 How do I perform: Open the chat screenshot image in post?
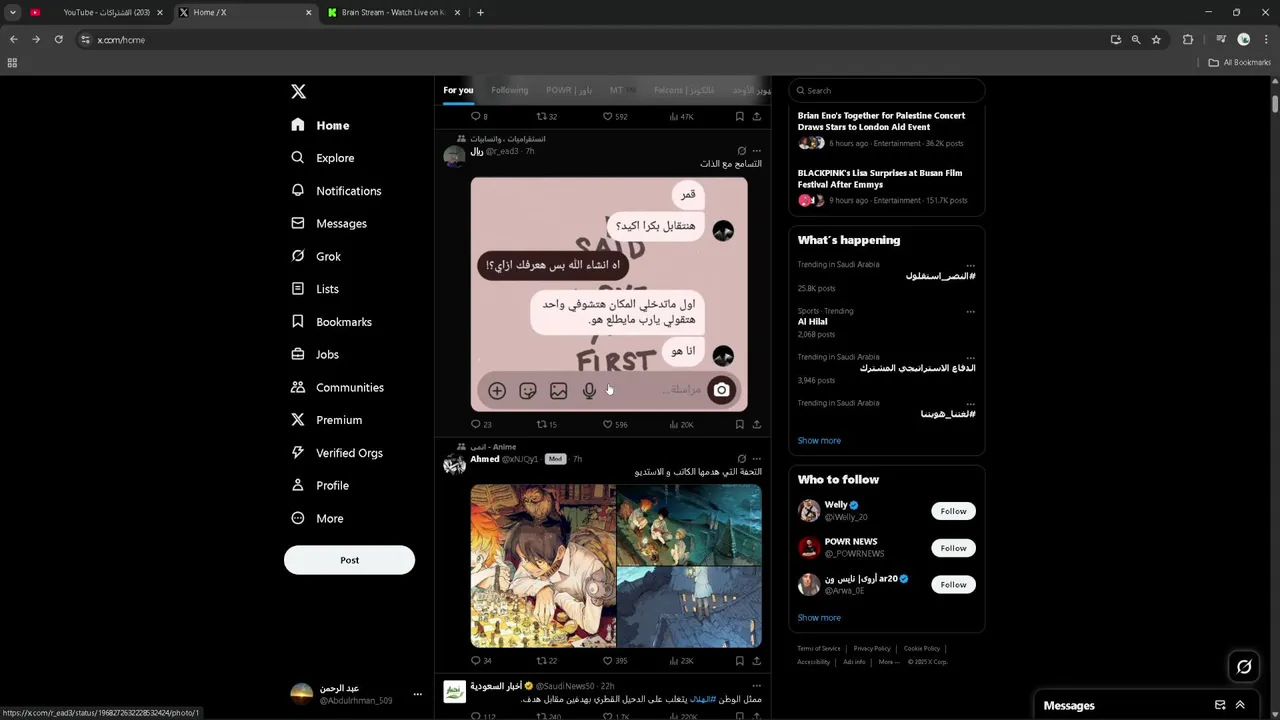click(x=609, y=294)
